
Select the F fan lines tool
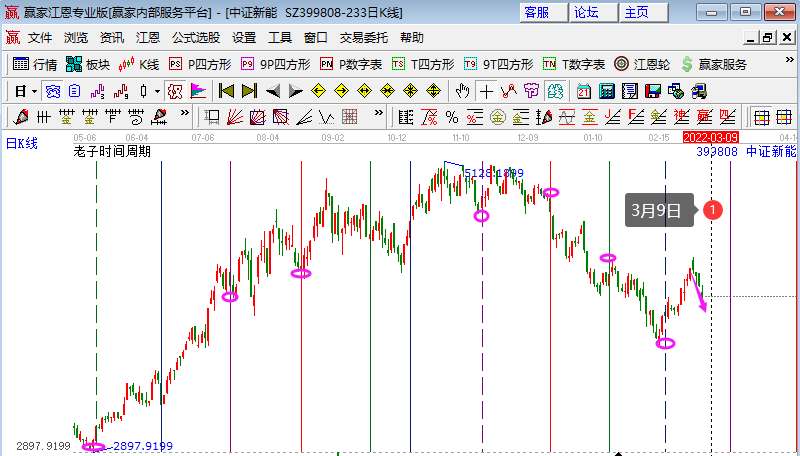(636, 117)
